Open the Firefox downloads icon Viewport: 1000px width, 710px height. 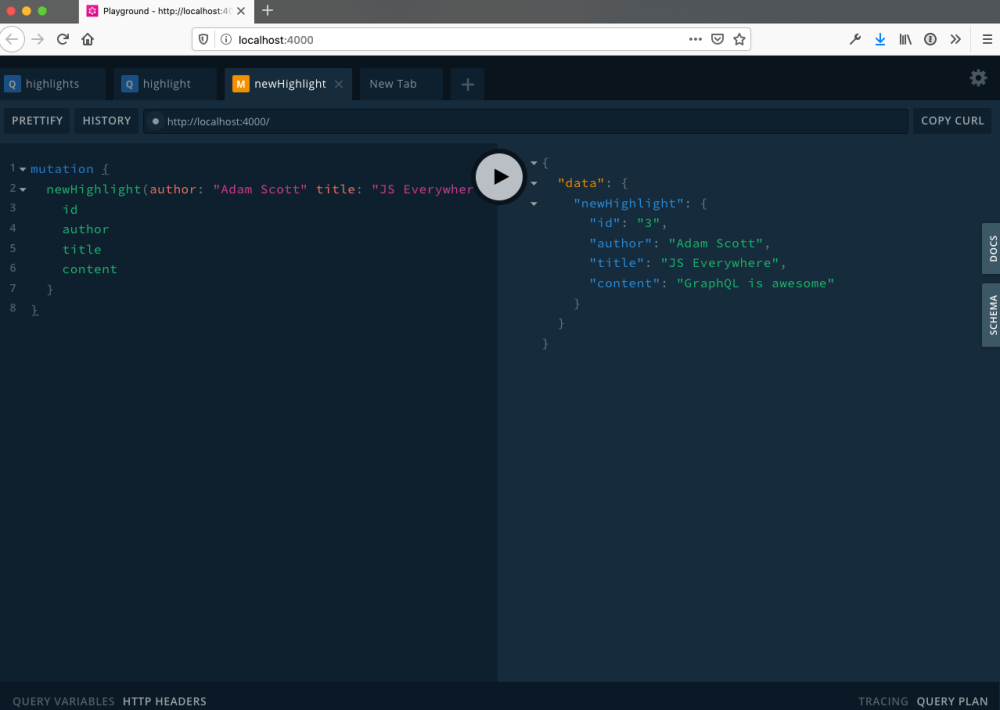tap(880, 39)
